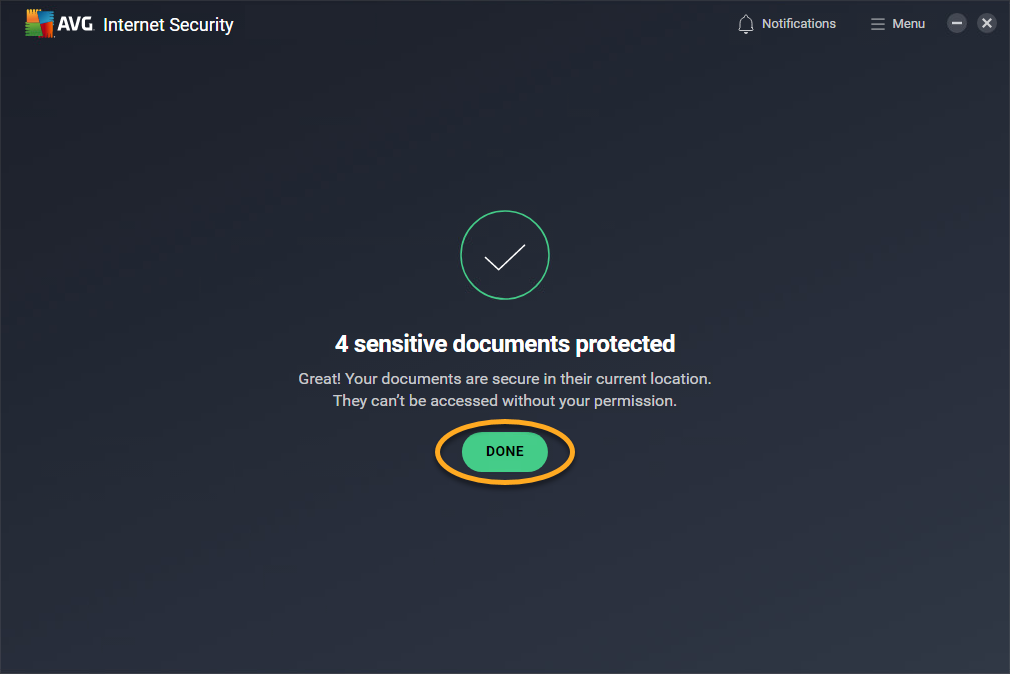Click the "4 sensitive documents protected" heading
The image size is (1010, 674).
pos(505,344)
